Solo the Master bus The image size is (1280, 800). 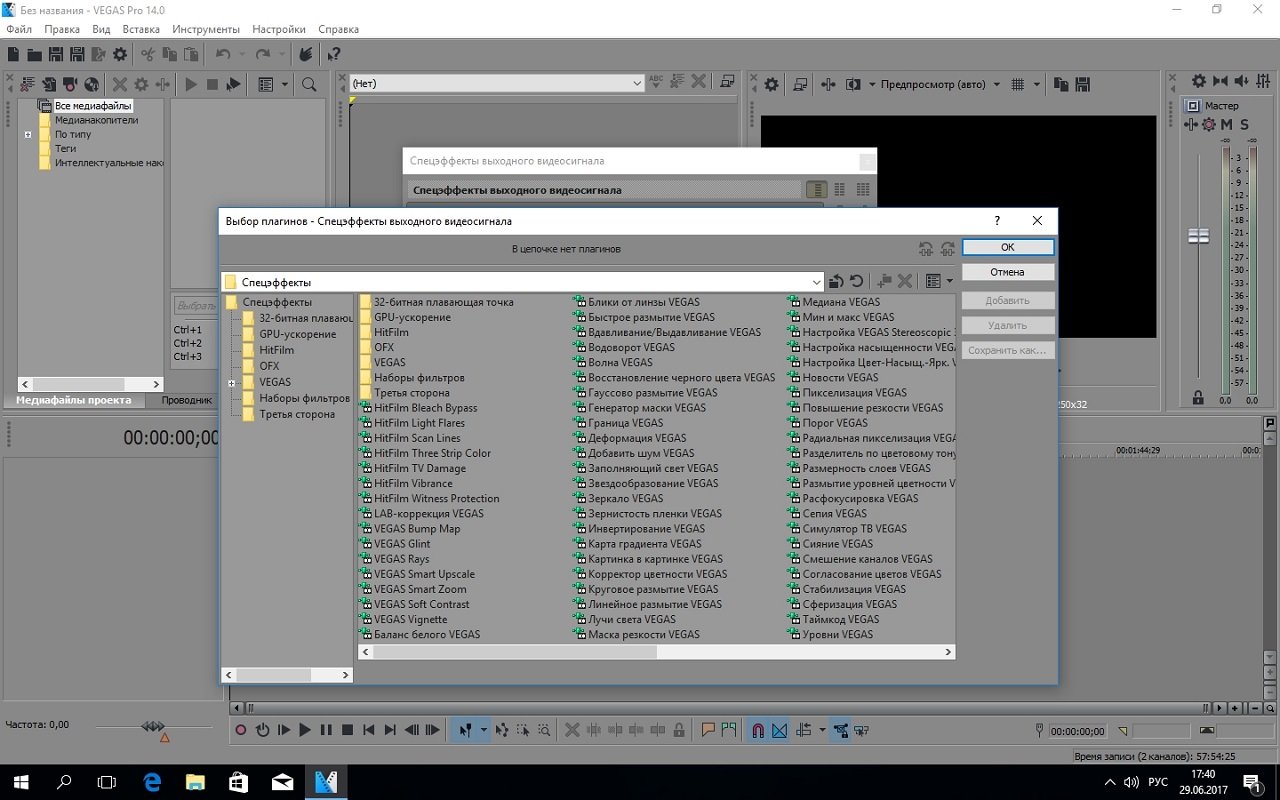click(1245, 125)
